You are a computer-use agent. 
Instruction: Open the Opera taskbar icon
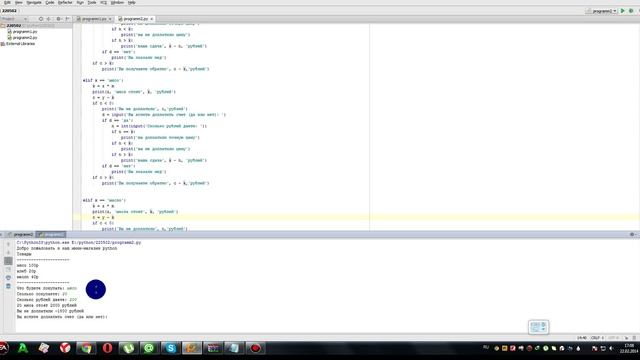pos(107,348)
